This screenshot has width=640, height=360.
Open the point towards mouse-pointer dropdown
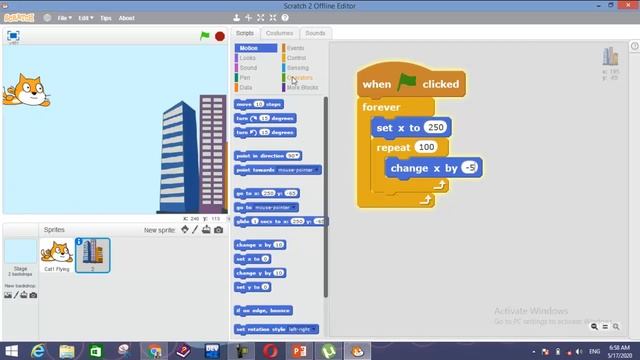[x=317, y=170]
